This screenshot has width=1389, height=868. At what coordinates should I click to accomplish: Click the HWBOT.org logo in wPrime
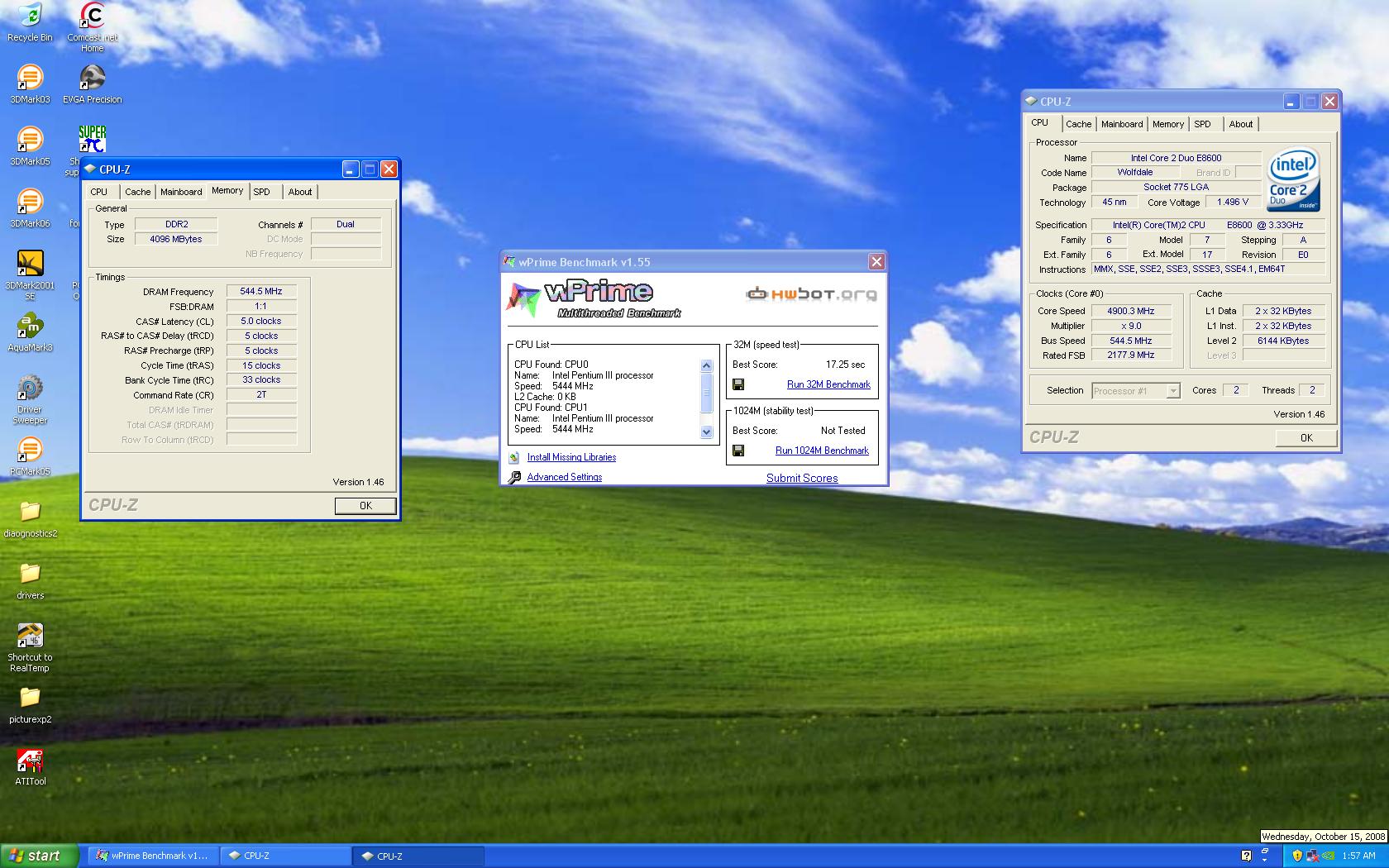click(811, 293)
